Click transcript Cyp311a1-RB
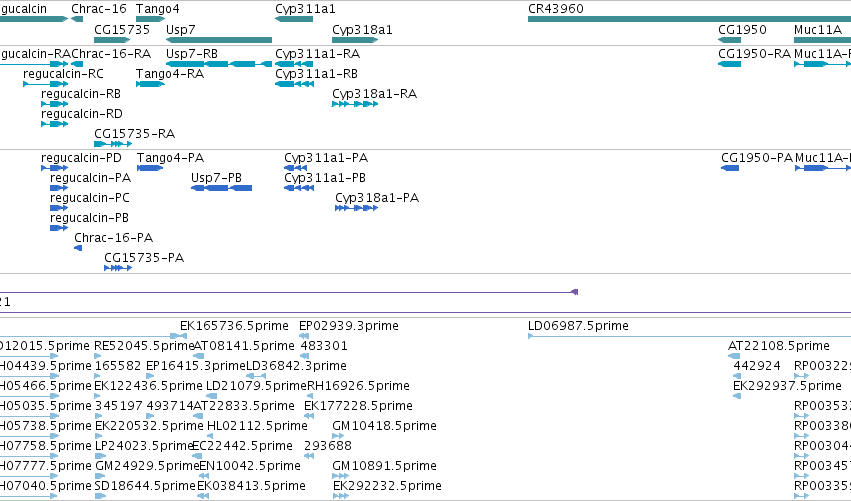 coord(316,73)
